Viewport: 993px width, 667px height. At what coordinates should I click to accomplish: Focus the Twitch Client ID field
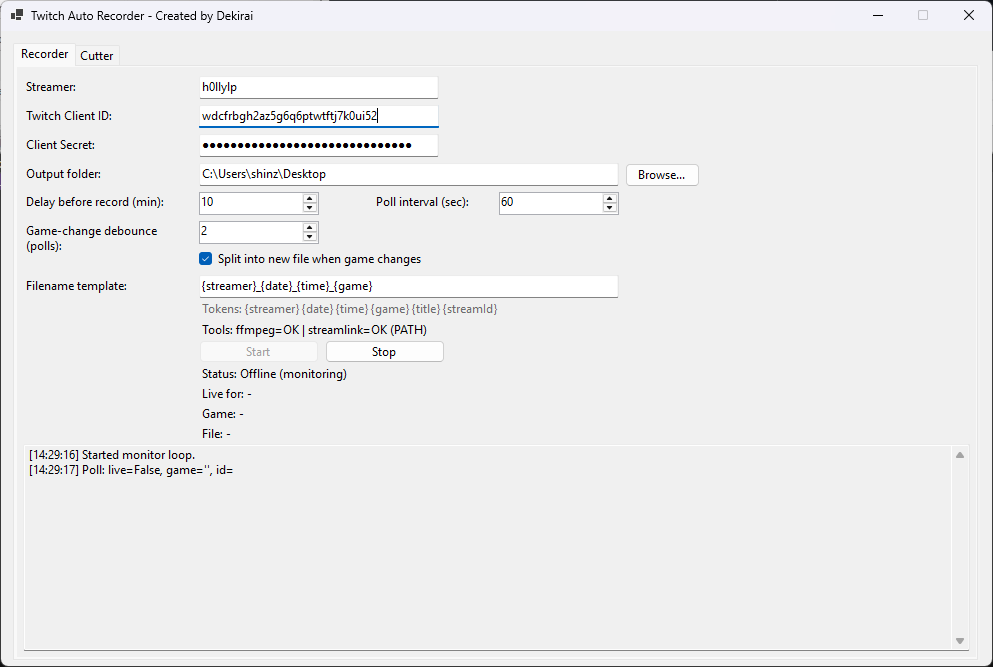(319, 116)
